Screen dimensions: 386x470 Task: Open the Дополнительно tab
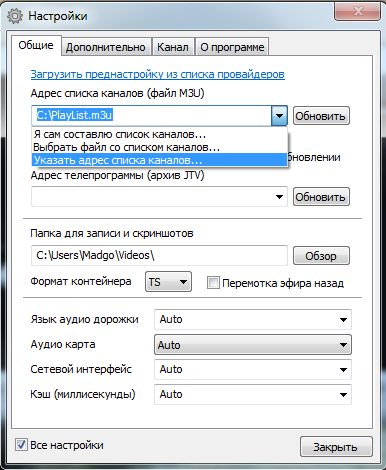[x=106, y=47]
